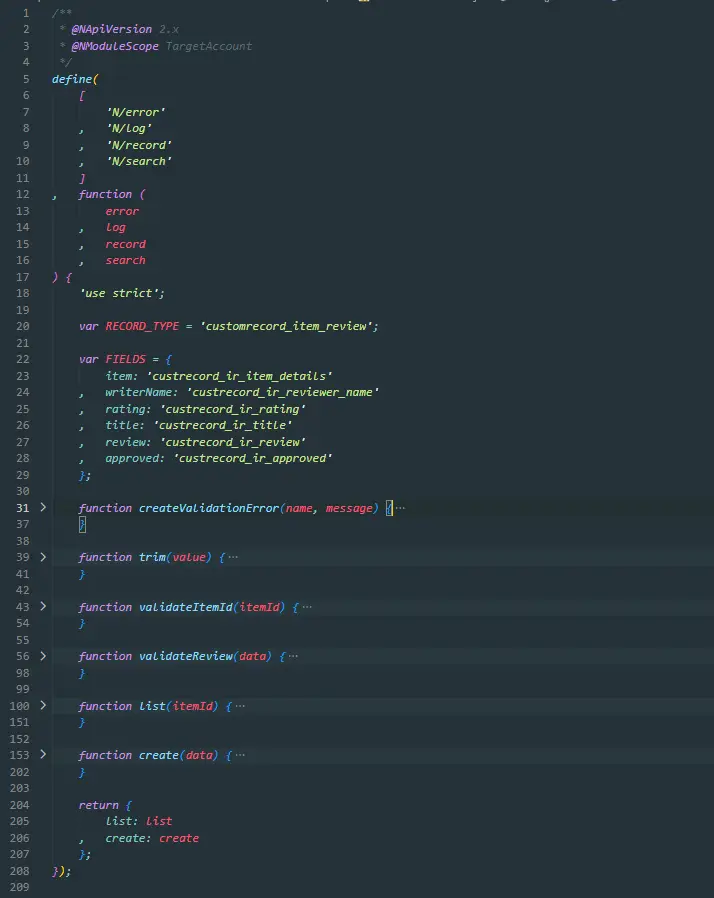Viewport: 714px width, 898px height.
Task: Click the record parameter on line 15
Action: (125, 244)
